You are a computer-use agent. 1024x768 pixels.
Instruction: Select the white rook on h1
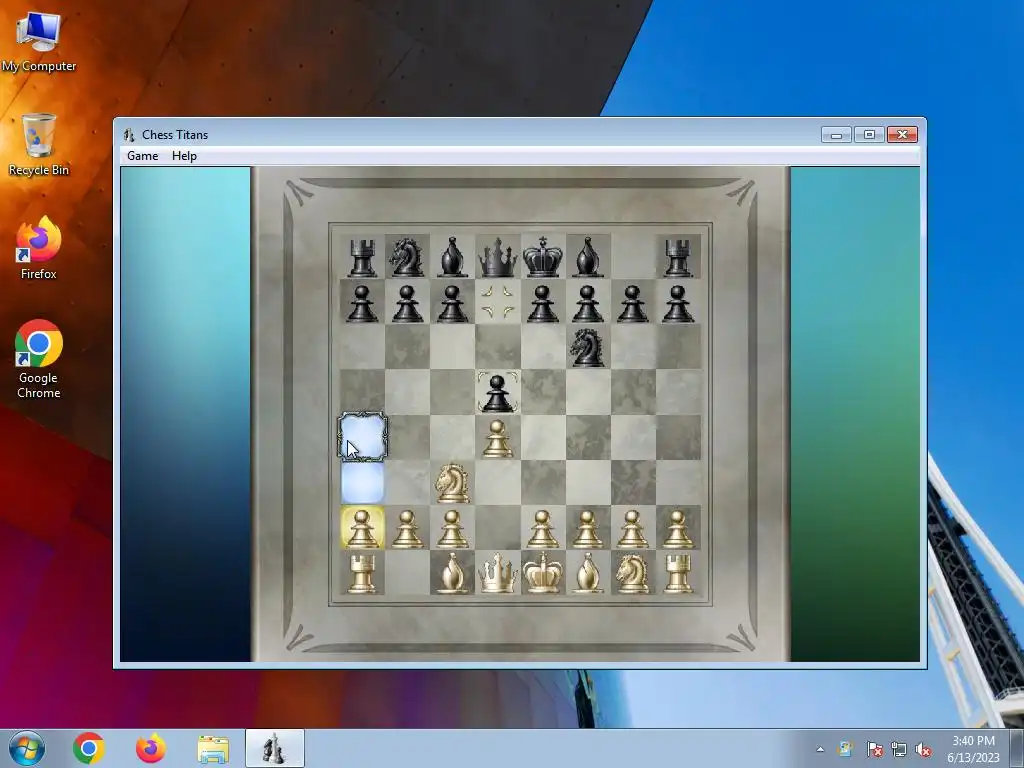coord(678,574)
